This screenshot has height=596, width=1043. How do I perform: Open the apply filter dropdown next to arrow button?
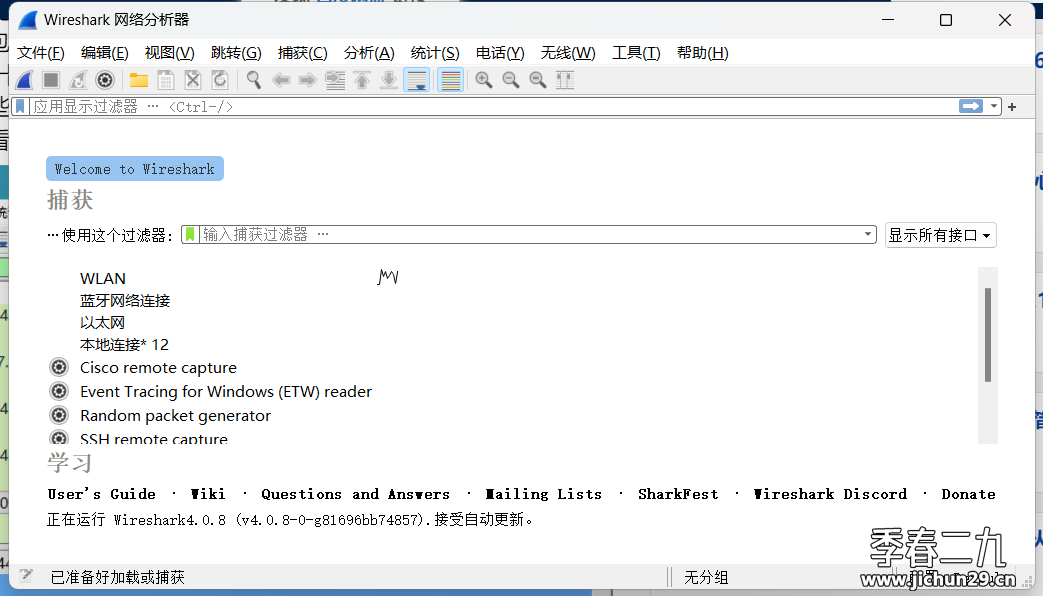pyautogui.click(x=993, y=106)
